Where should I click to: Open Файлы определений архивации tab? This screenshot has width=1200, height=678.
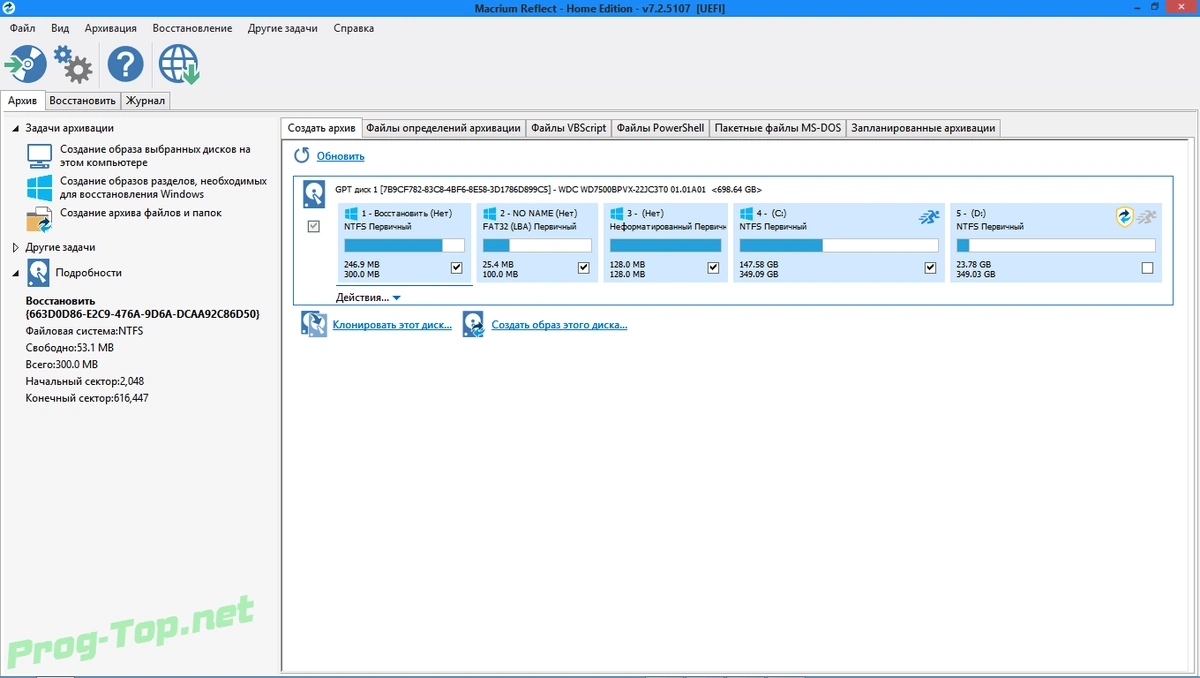pos(443,128)
